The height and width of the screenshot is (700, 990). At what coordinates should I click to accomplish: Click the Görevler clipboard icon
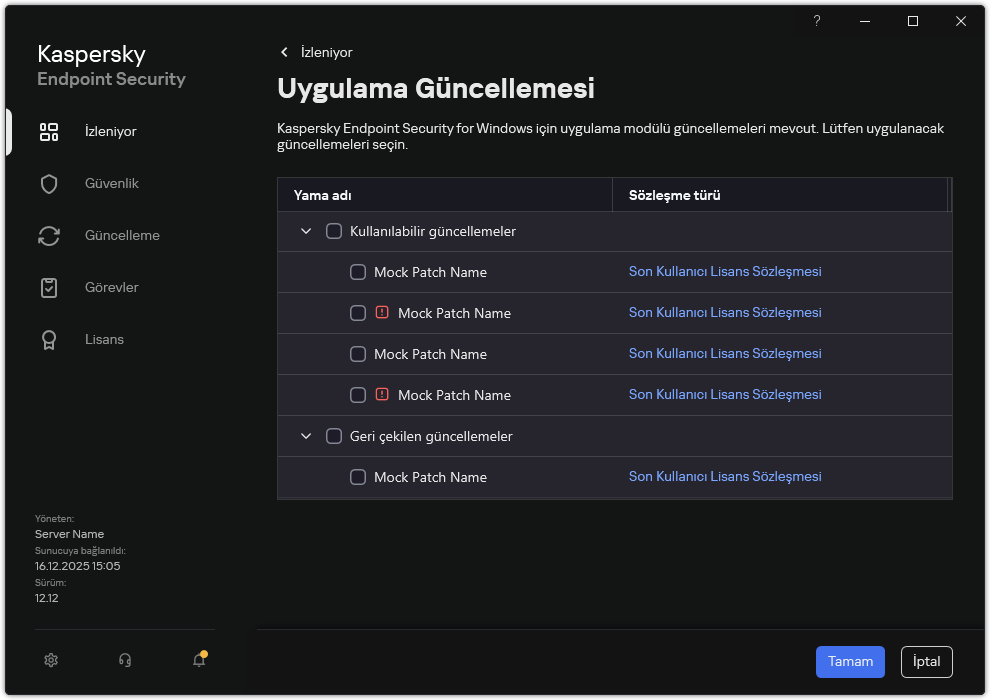pyautogui.click(x=49, y=288)
